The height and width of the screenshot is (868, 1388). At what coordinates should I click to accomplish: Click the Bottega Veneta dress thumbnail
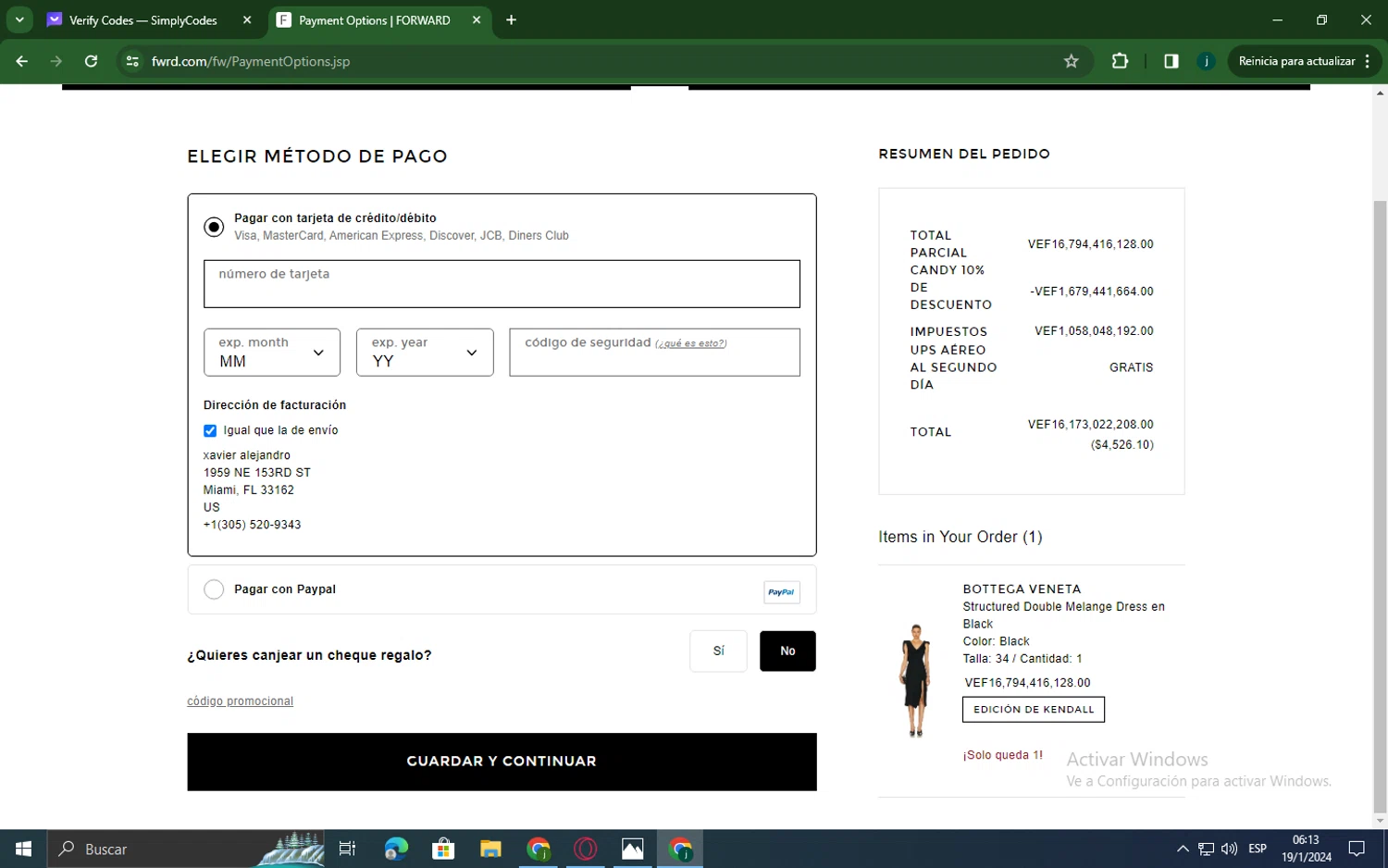(x=916, y=680)
